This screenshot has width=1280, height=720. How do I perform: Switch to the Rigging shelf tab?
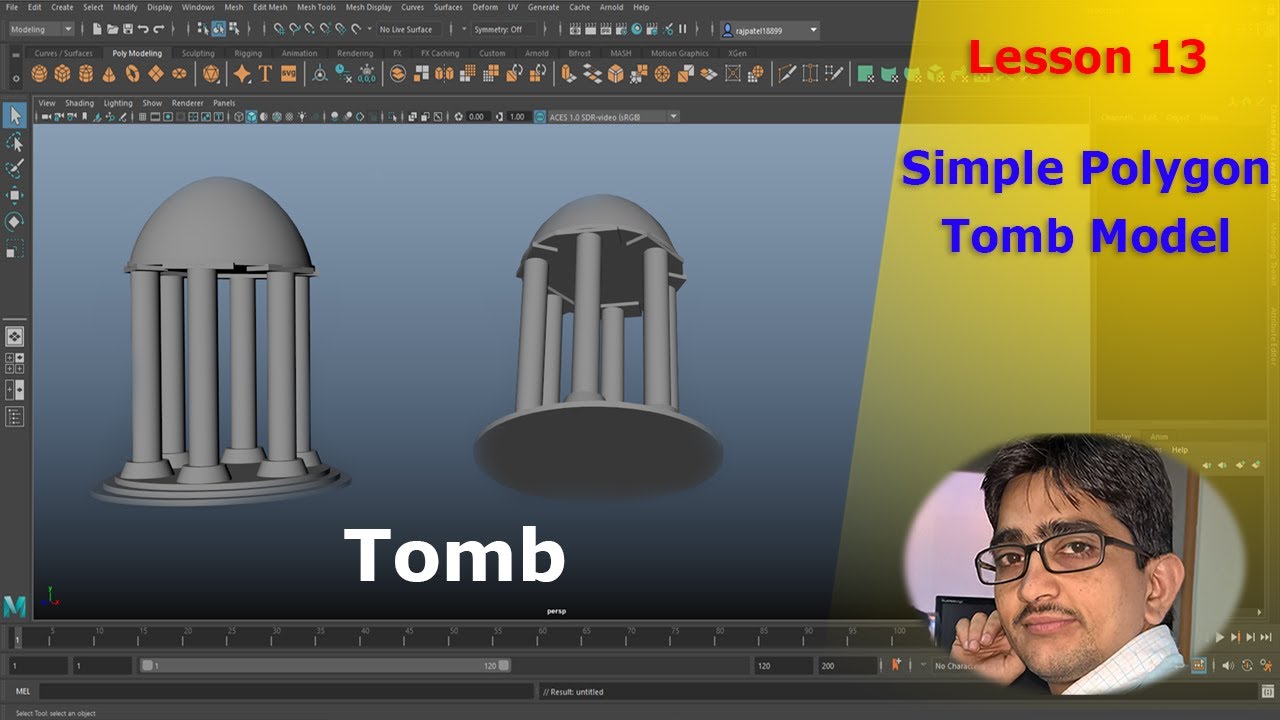[248, 53]
